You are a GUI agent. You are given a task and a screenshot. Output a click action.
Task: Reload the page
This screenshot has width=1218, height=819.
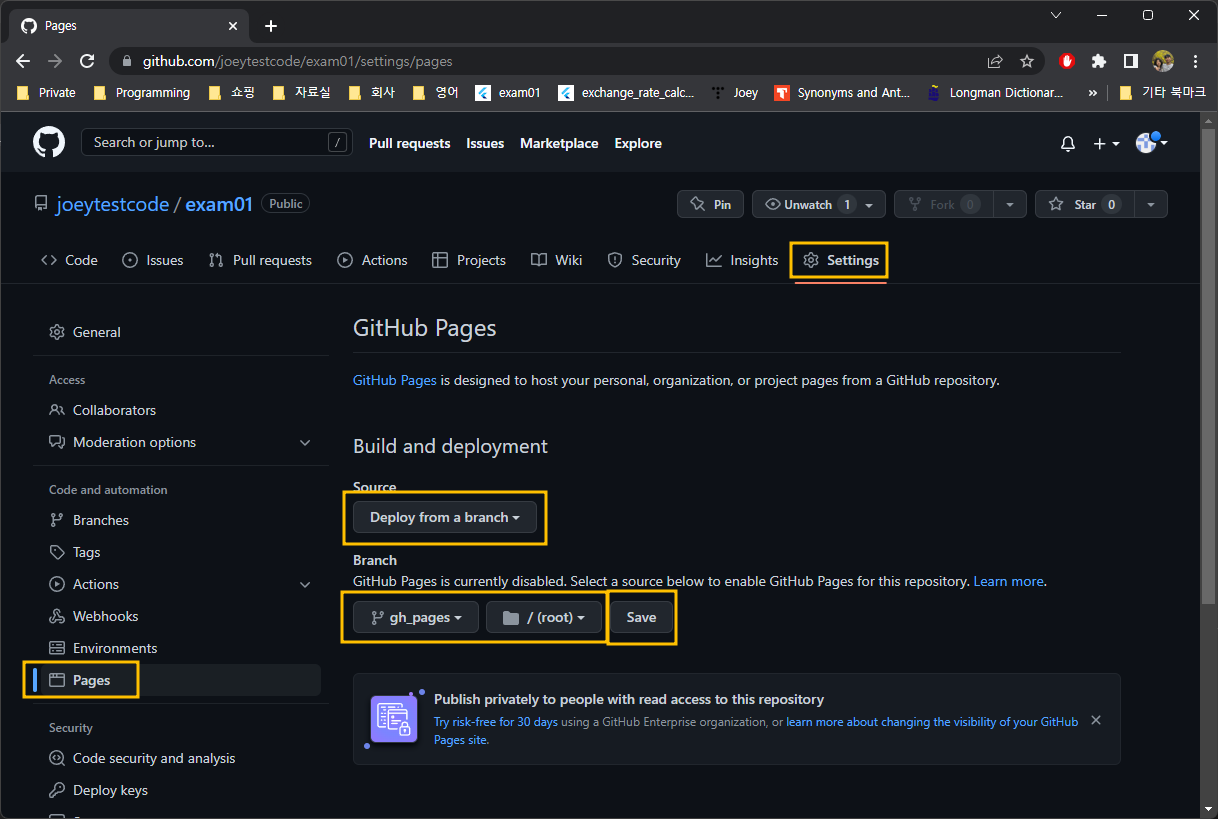pos(87,61)
